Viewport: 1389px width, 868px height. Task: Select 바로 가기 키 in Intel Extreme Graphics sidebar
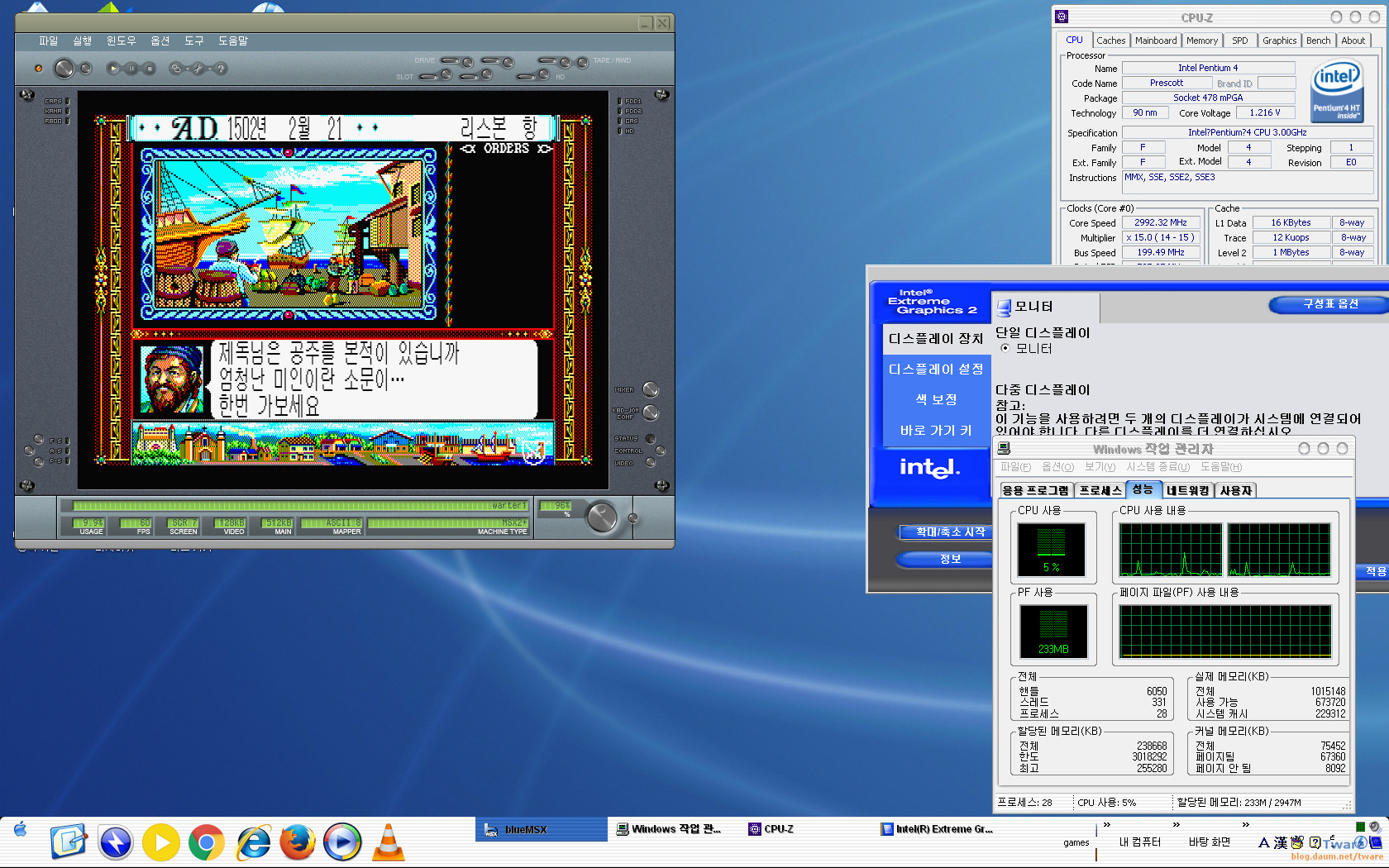936,431
